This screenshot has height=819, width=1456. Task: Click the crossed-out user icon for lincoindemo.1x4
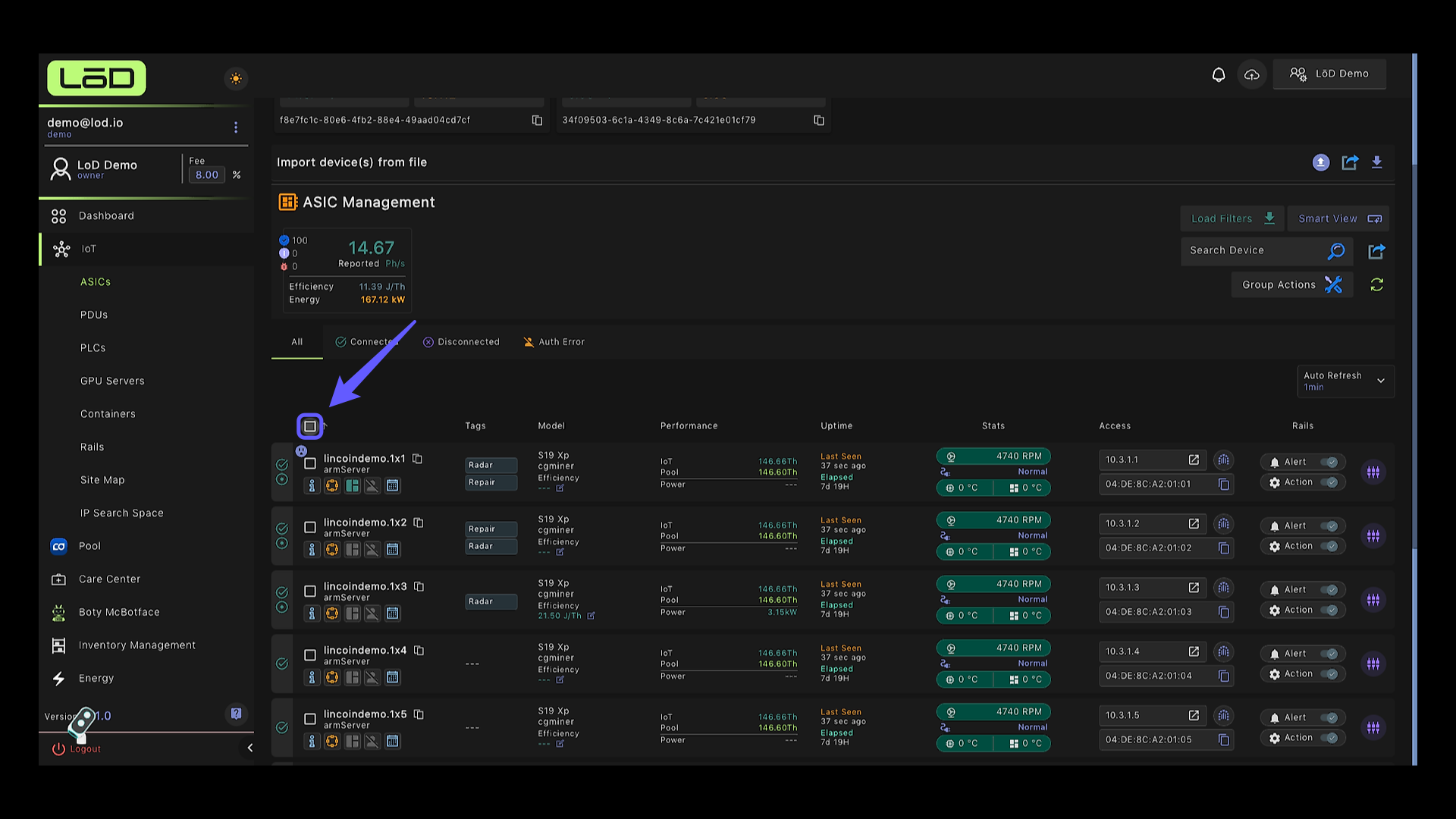[x=372, y=677]
